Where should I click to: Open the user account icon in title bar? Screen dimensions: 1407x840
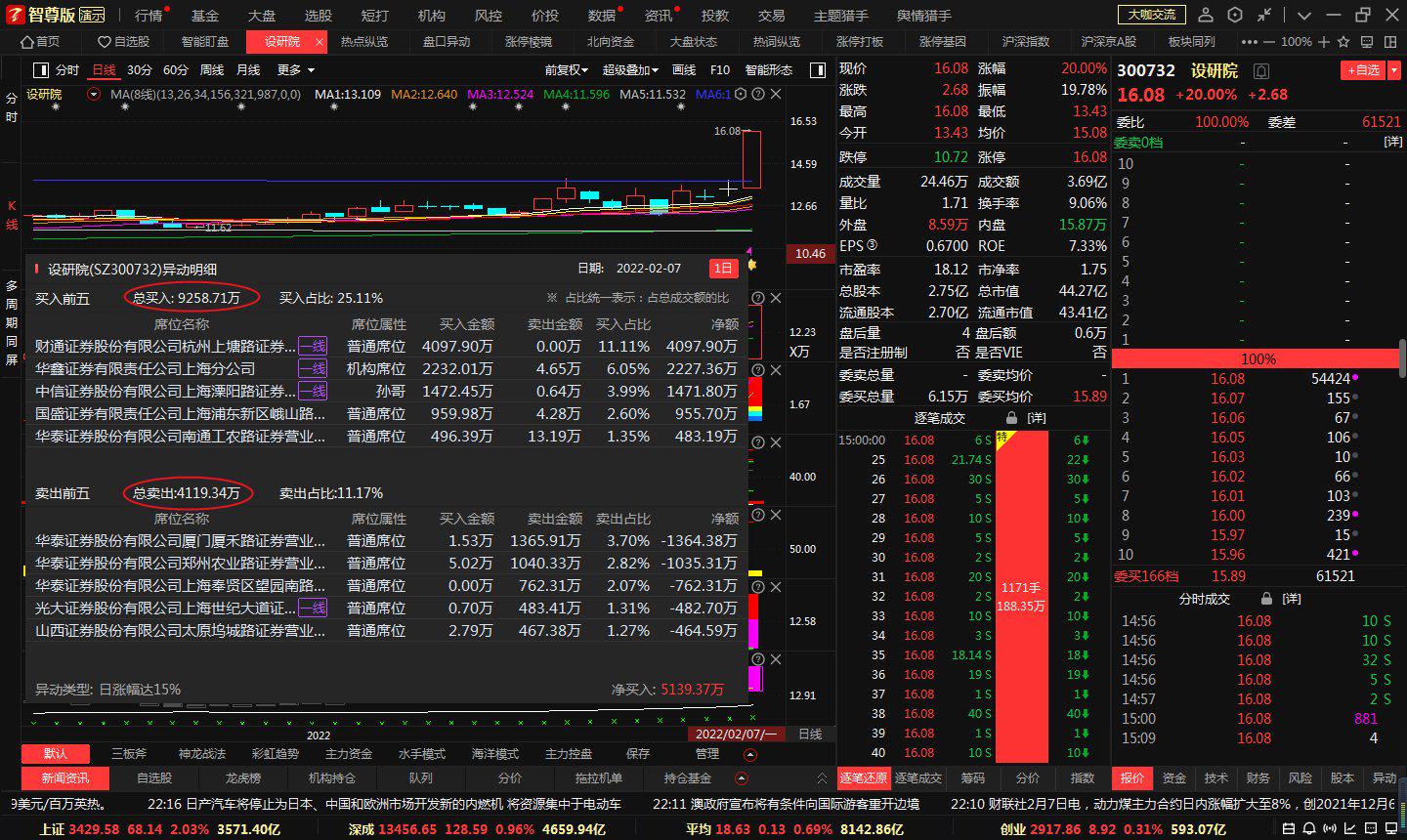1206,15
